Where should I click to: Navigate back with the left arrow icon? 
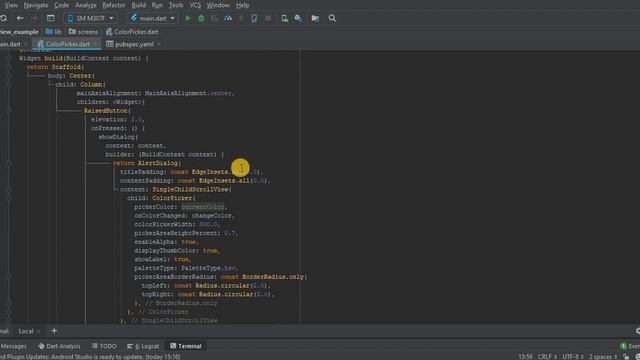tap(20, 18)
